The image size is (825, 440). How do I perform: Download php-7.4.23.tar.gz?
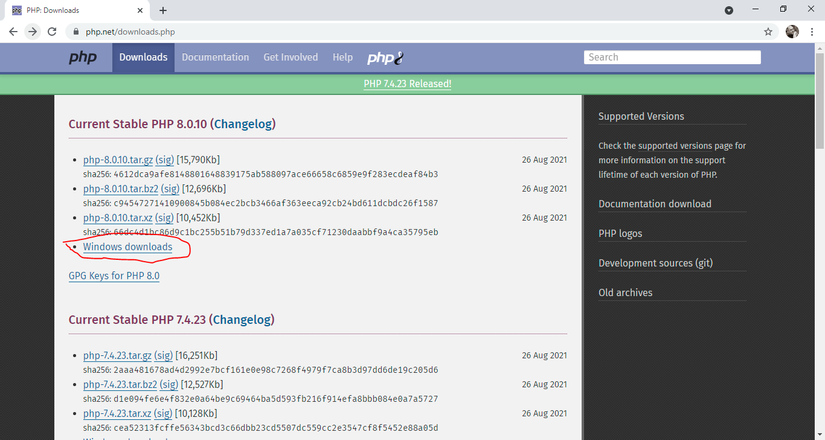point(117,355)
